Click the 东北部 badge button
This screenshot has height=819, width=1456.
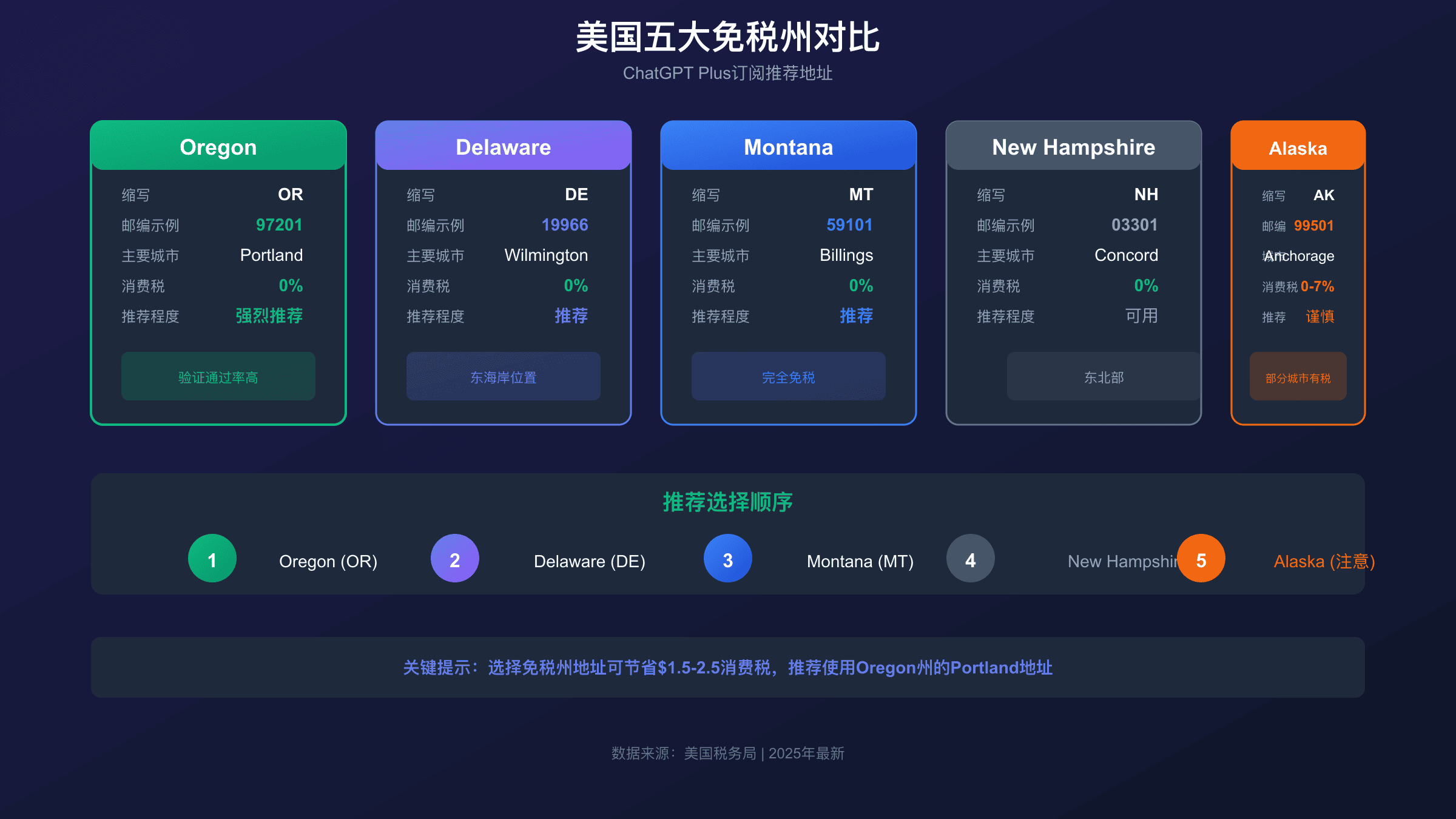[x=1103, y=377]
